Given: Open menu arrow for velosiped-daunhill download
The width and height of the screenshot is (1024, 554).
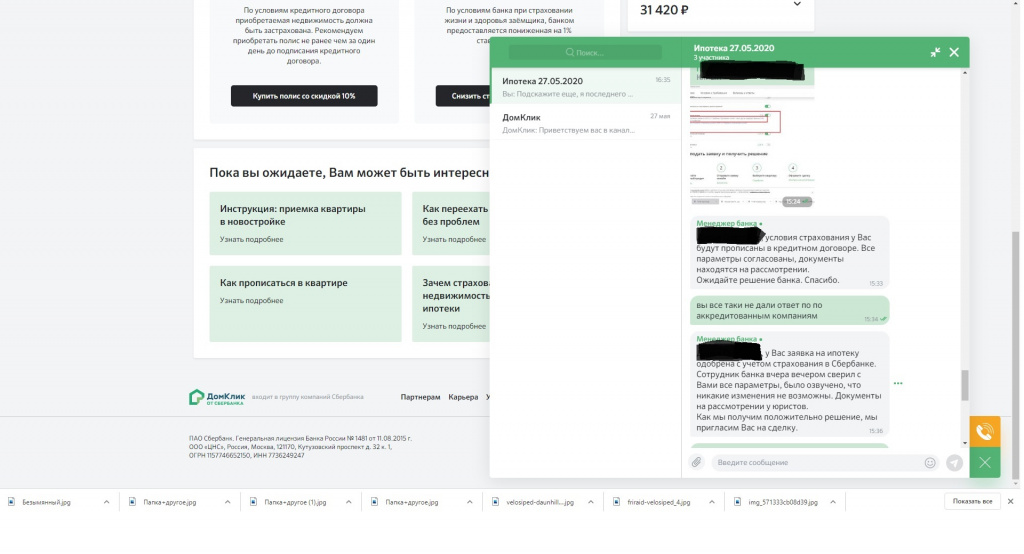Looking at the screenshot, I should point(590,502).
